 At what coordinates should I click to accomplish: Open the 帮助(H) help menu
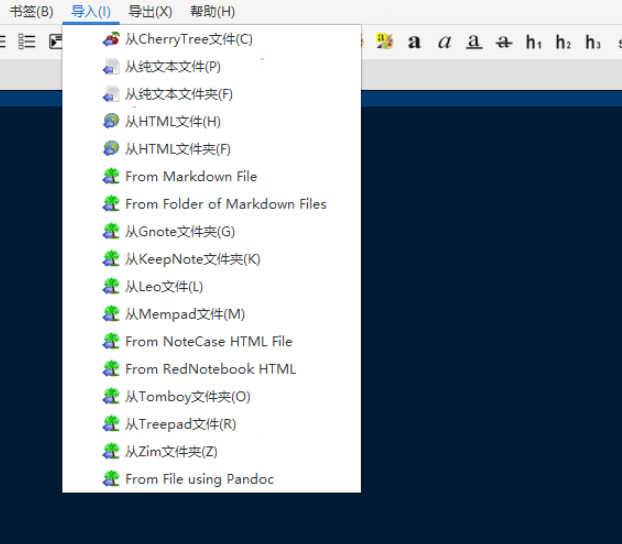(213, 12)
